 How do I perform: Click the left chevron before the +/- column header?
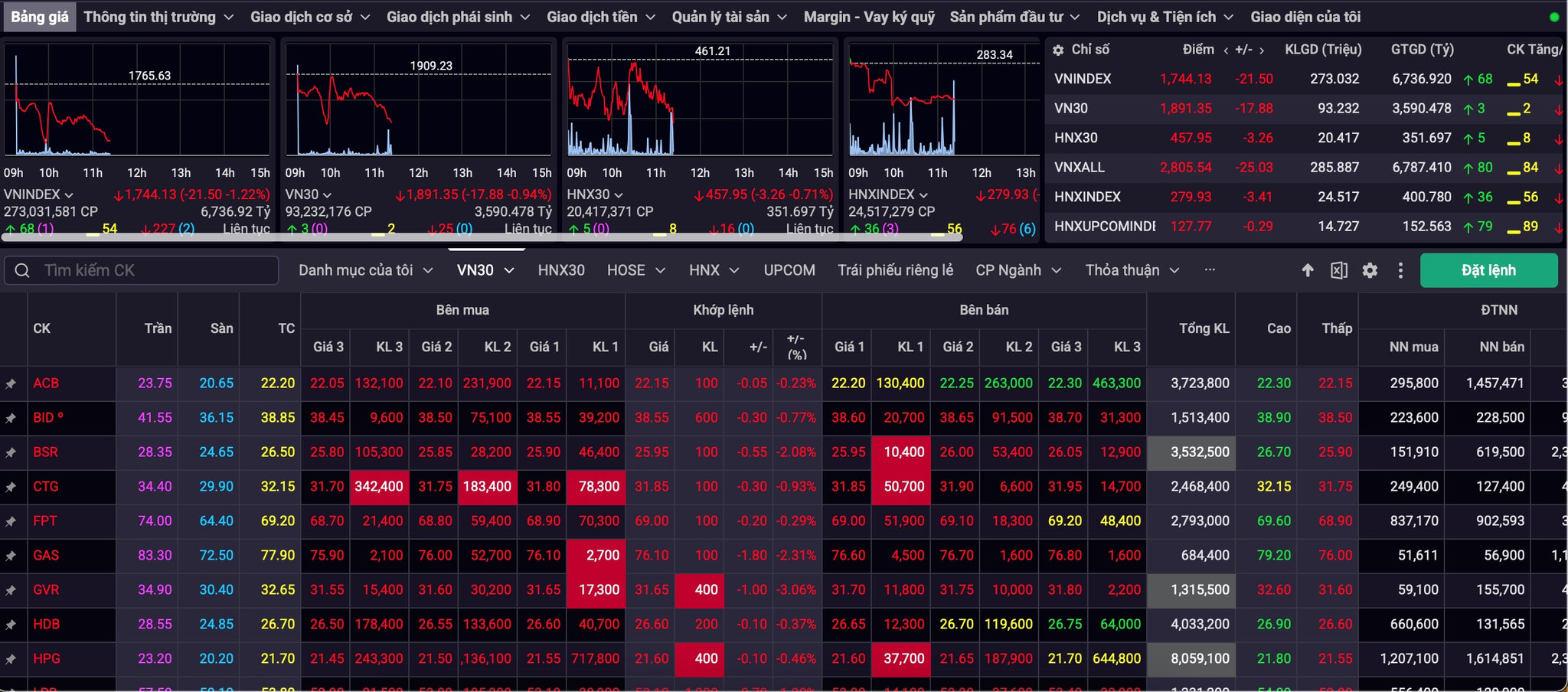coord(1226,51)
